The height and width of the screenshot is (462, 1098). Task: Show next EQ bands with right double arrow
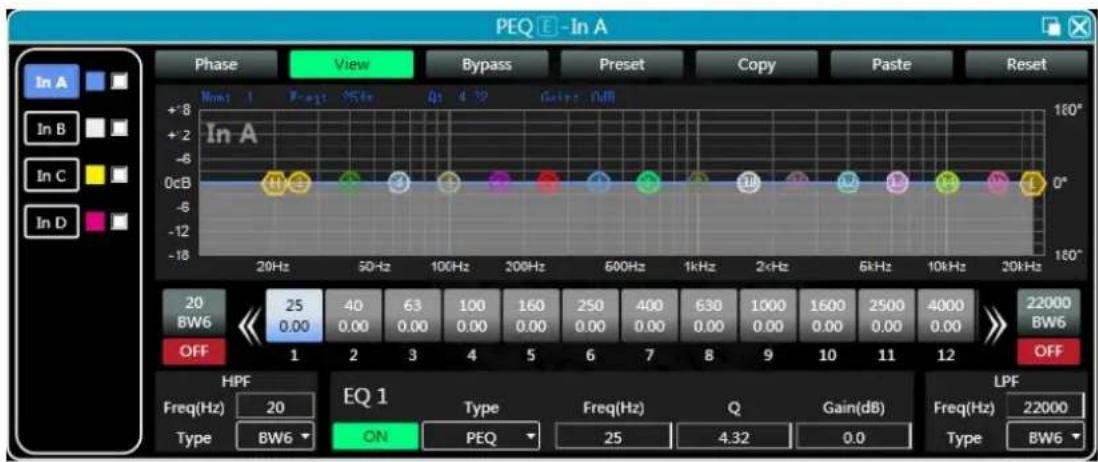pyautogui.click(x=995, y=326)
